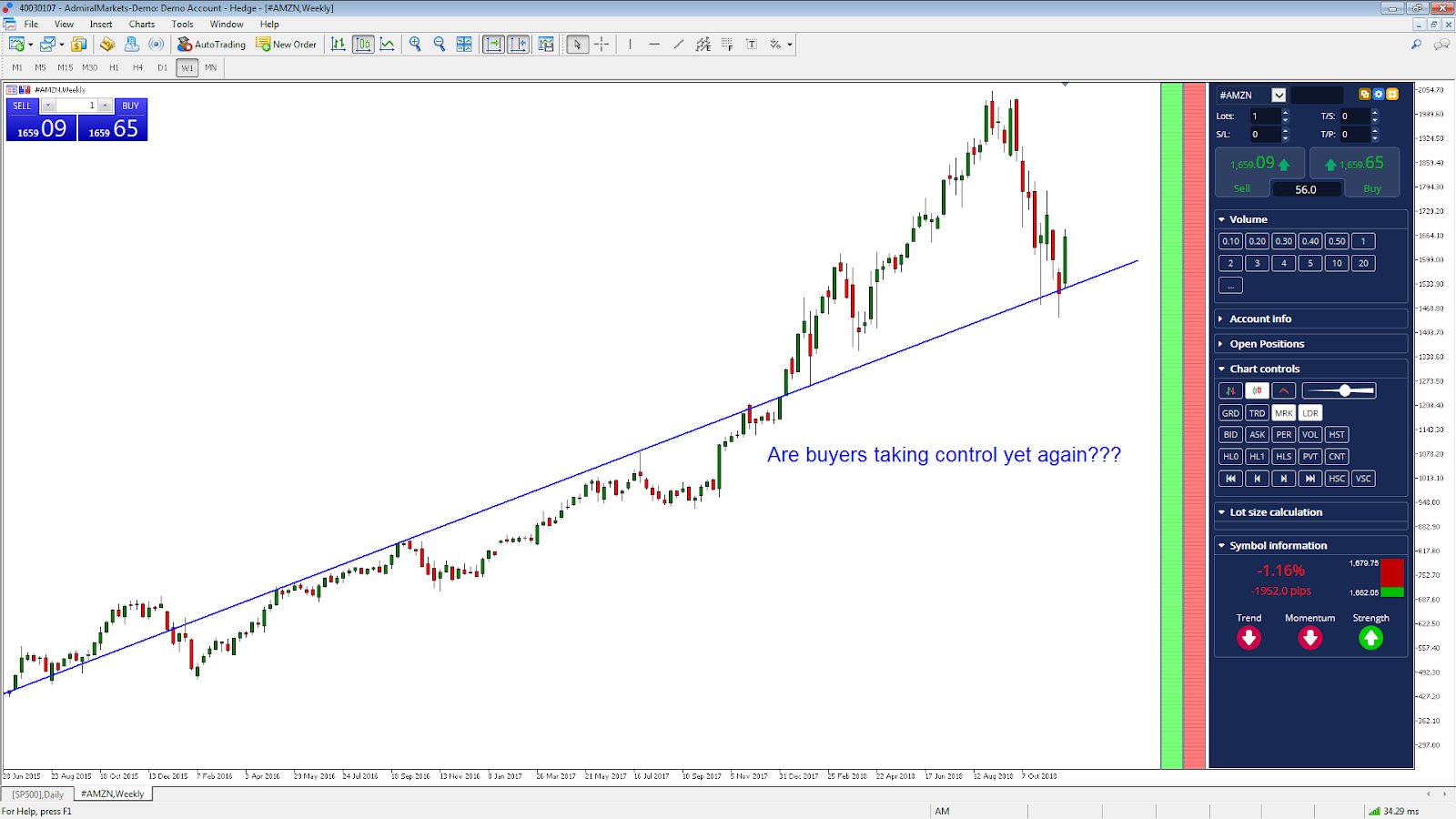Click the auto scroll chart icon
The height and width of the screenshot is (819, 1456).
point(493,44)
